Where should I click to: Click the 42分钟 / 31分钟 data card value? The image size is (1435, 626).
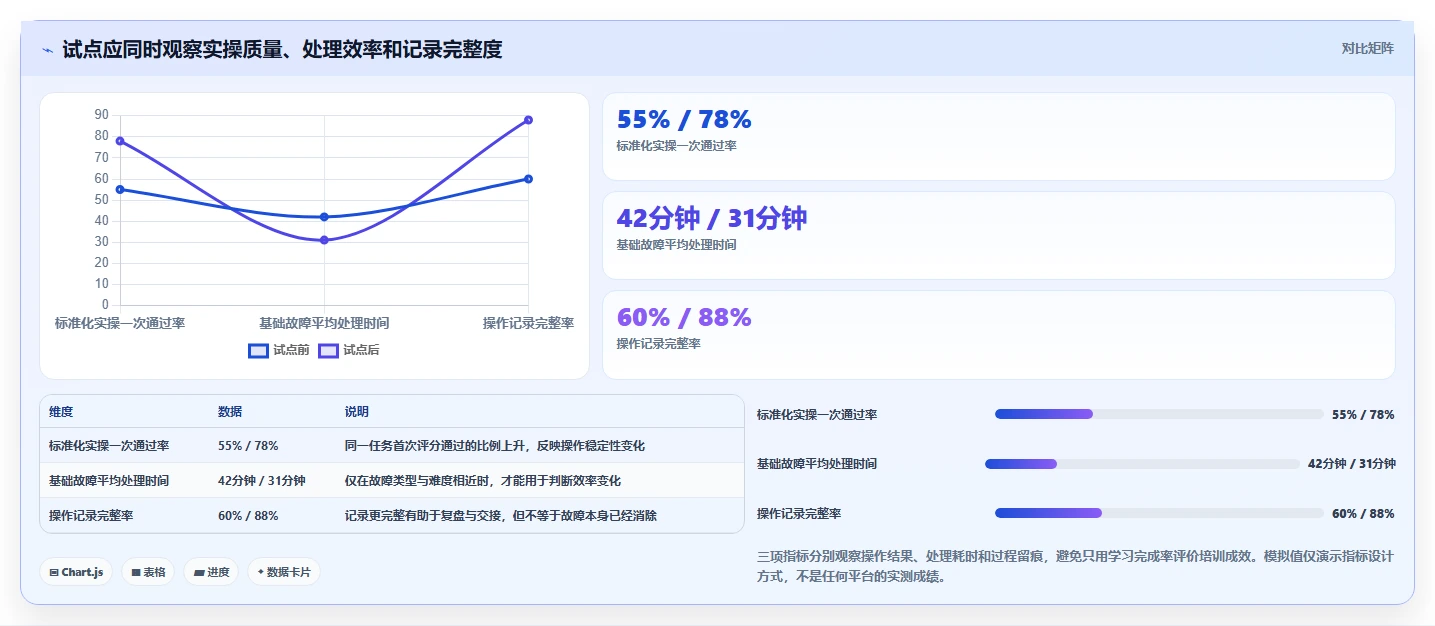(x=711, y=218)
